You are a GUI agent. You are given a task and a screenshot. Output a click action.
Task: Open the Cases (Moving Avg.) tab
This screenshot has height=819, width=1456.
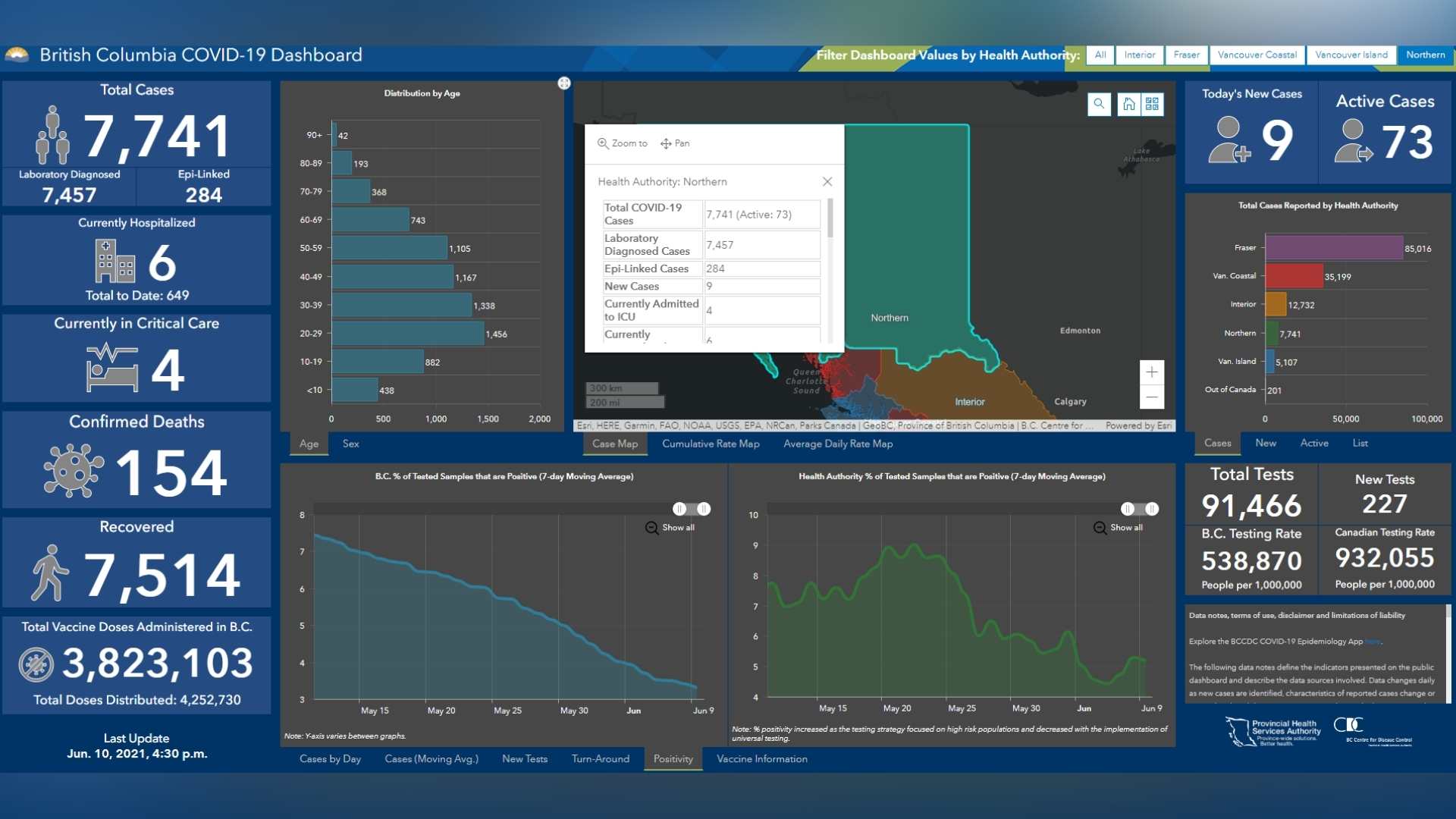(431, 759)
